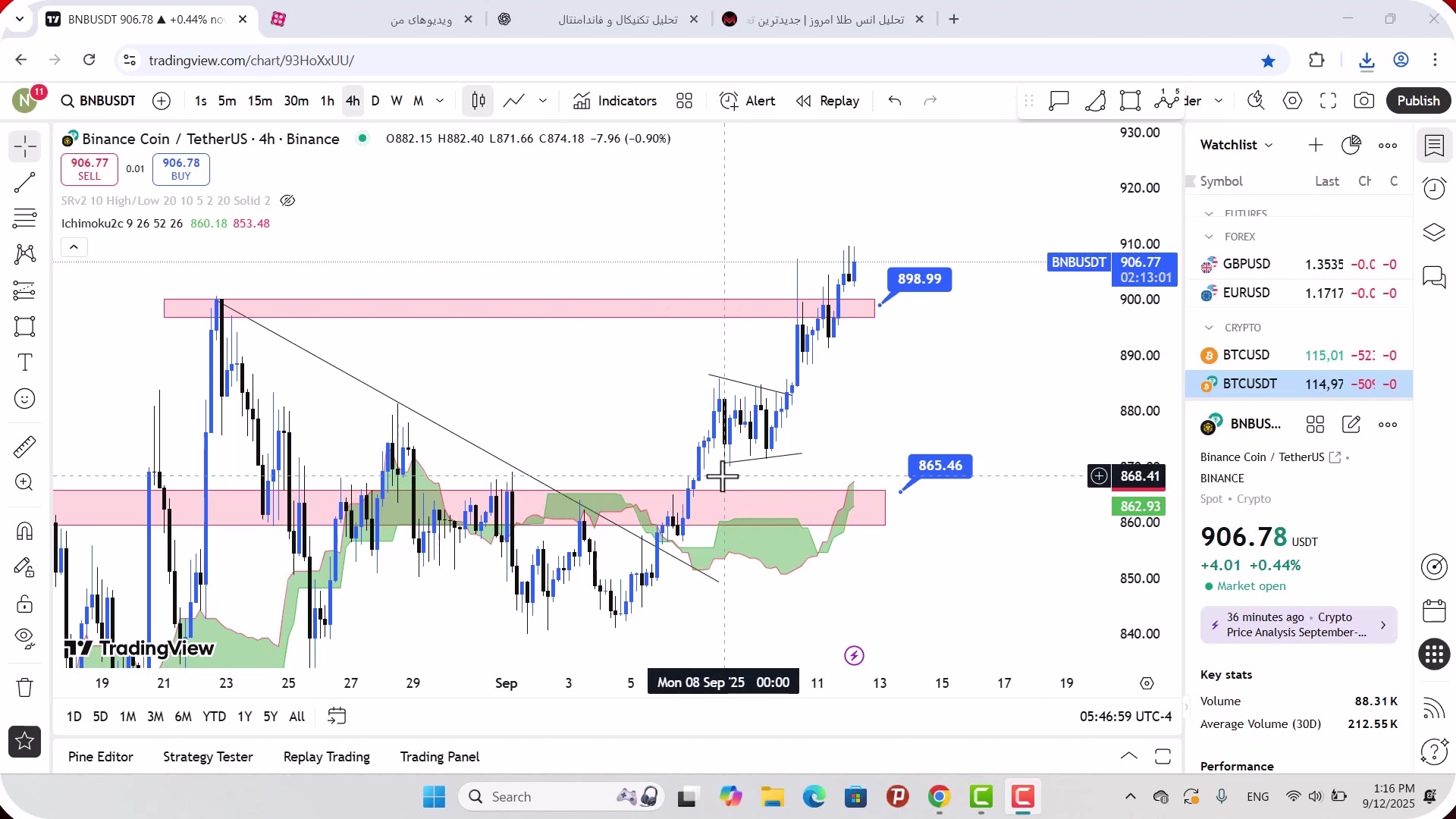Switch to the 15m timeframe

260,101
